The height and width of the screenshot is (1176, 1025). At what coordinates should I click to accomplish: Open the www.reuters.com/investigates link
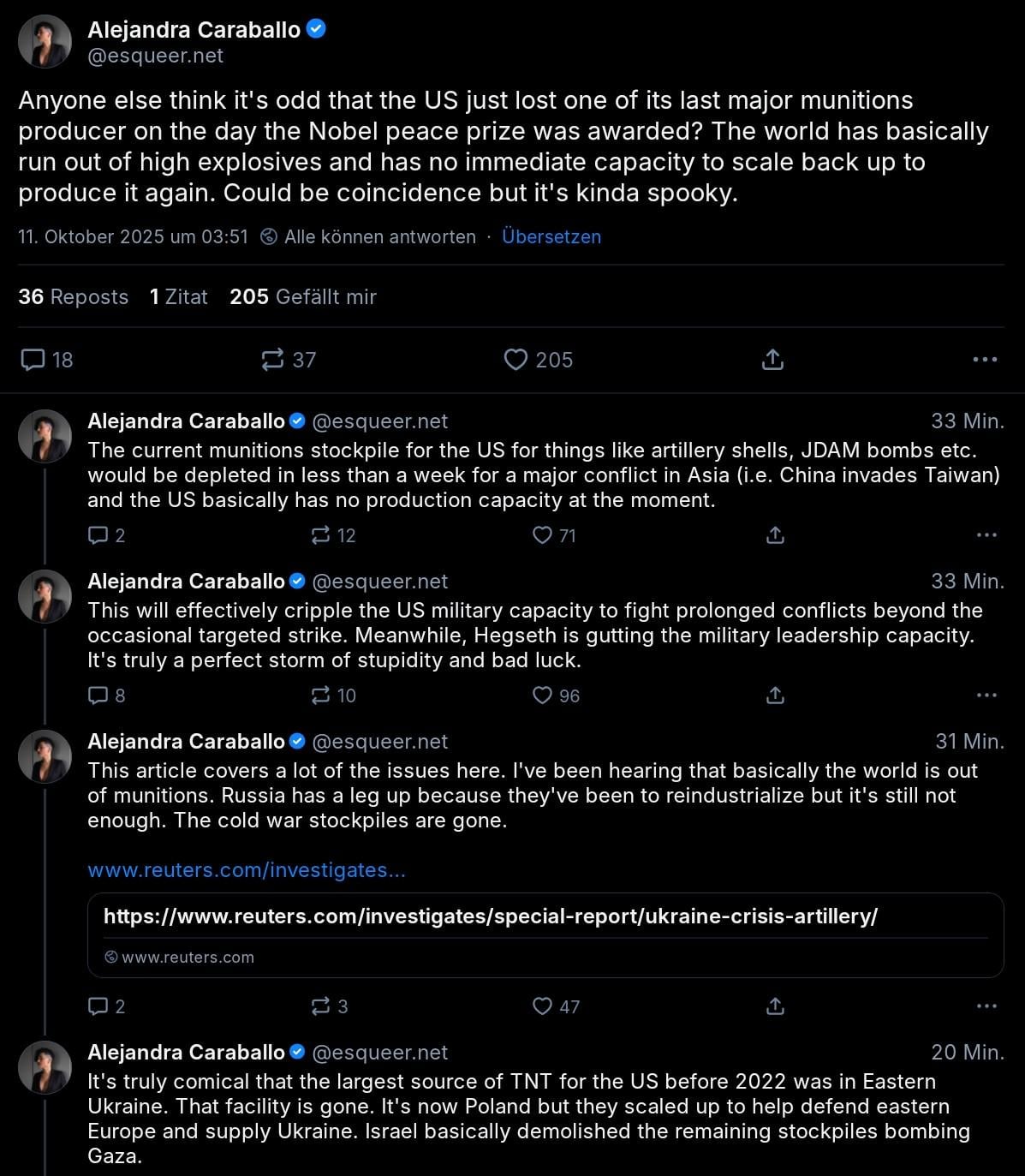click(x=247, y=870)
